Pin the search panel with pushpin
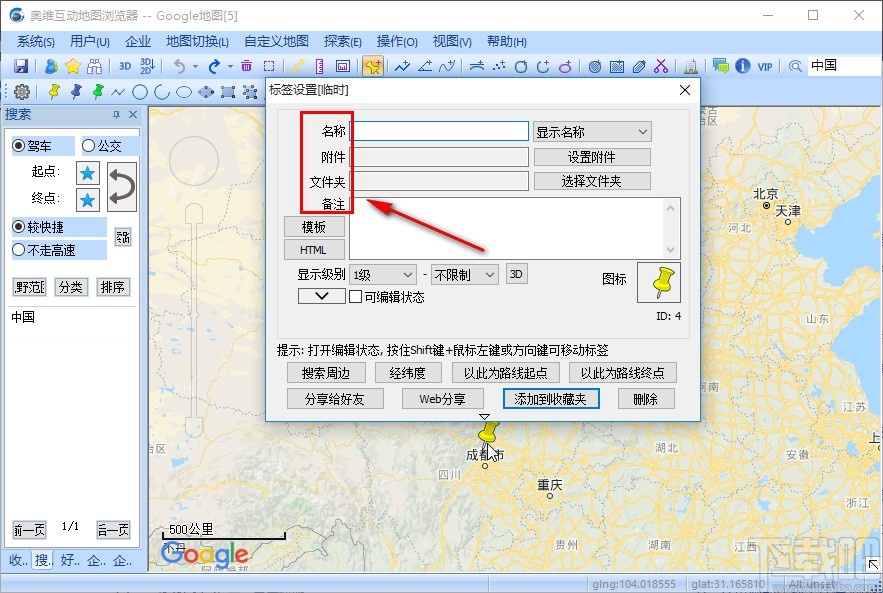The image size is (883, 593). pyautogui.click(x=116, y=114)
